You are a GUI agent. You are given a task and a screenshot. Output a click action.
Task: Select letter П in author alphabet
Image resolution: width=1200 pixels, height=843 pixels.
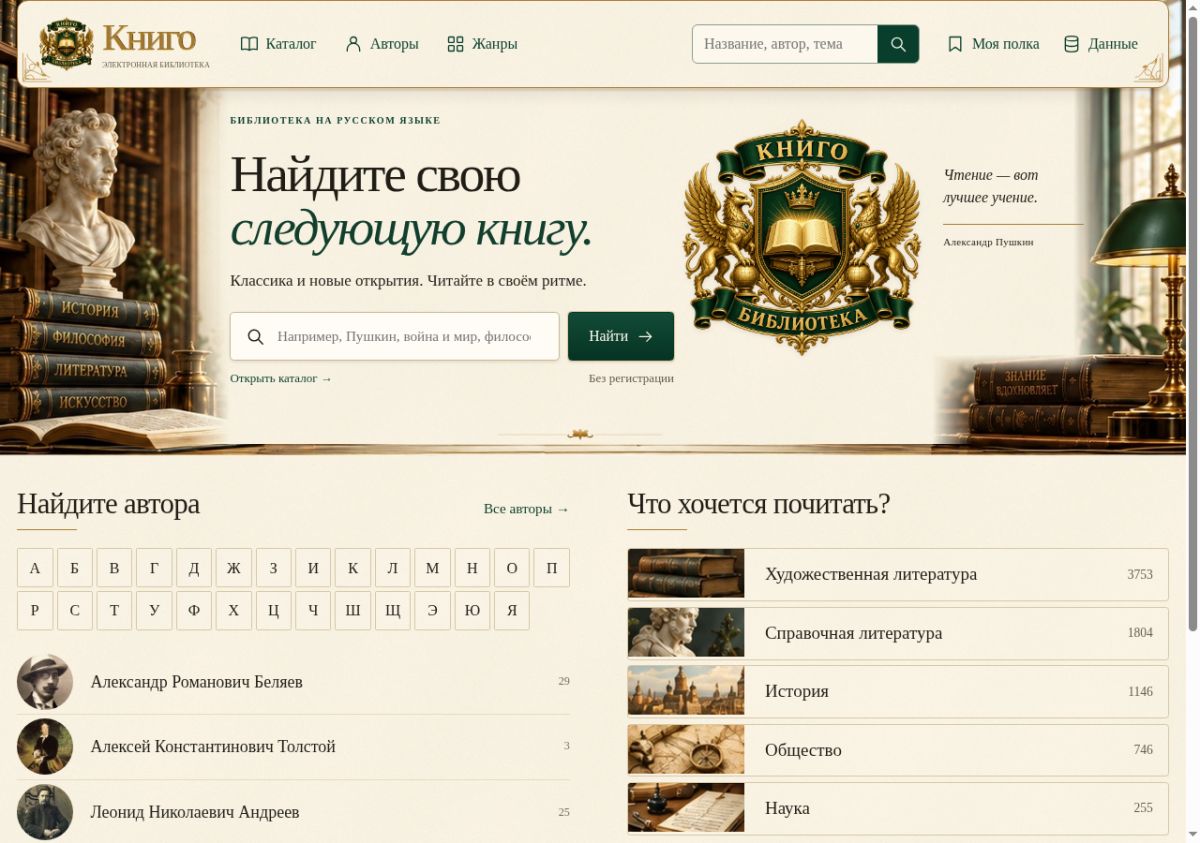pyautogui.click(x=552, y=568)
